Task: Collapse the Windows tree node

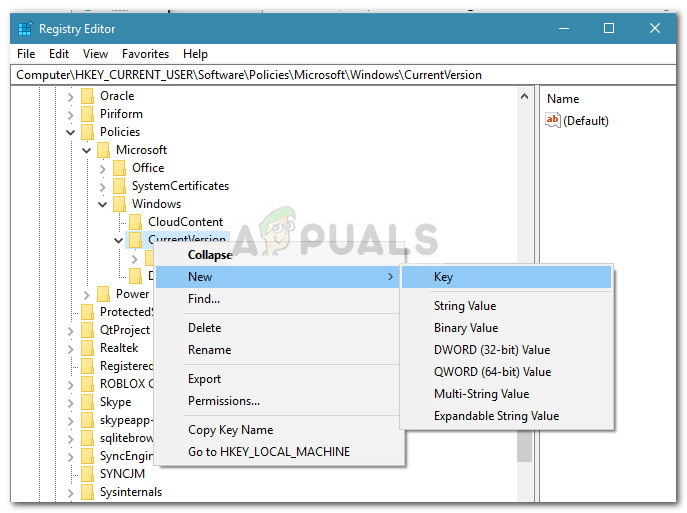Action: click(102, 204)
